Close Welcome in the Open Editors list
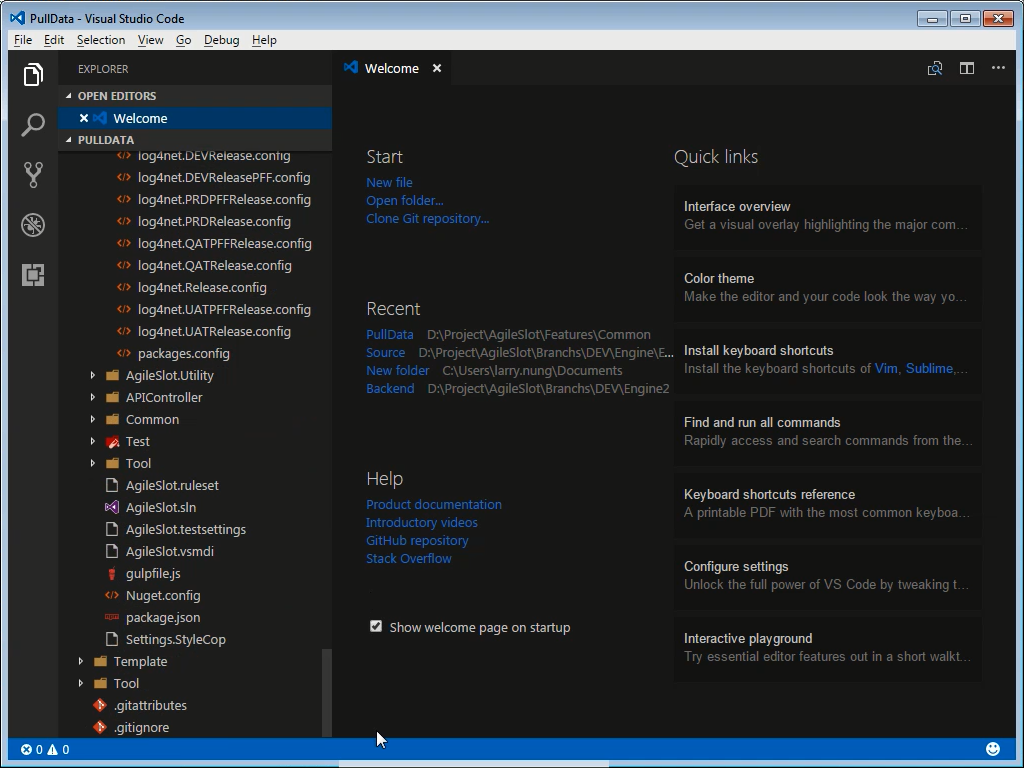 (x=84, y=118)
